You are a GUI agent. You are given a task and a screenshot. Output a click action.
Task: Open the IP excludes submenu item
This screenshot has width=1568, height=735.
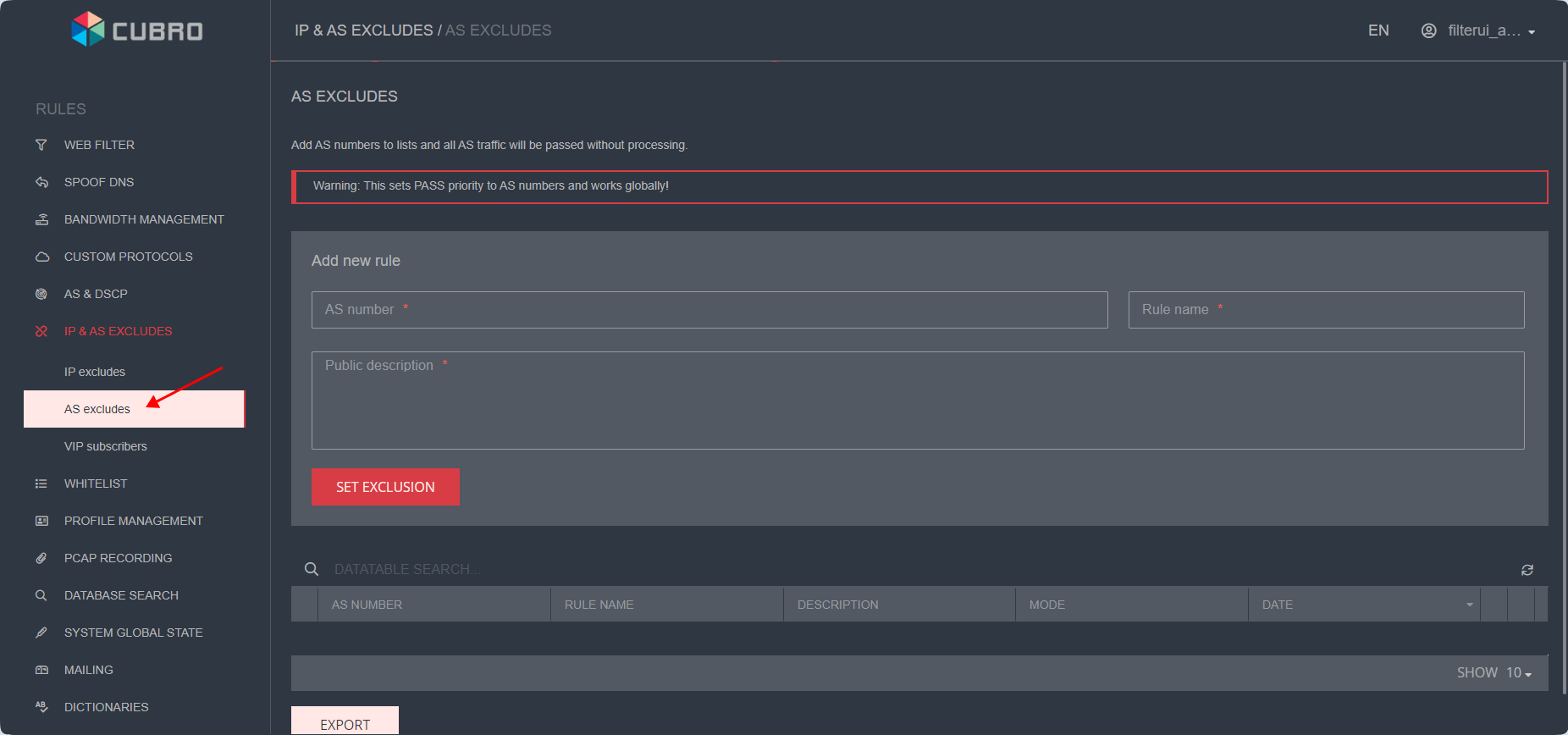95,372
